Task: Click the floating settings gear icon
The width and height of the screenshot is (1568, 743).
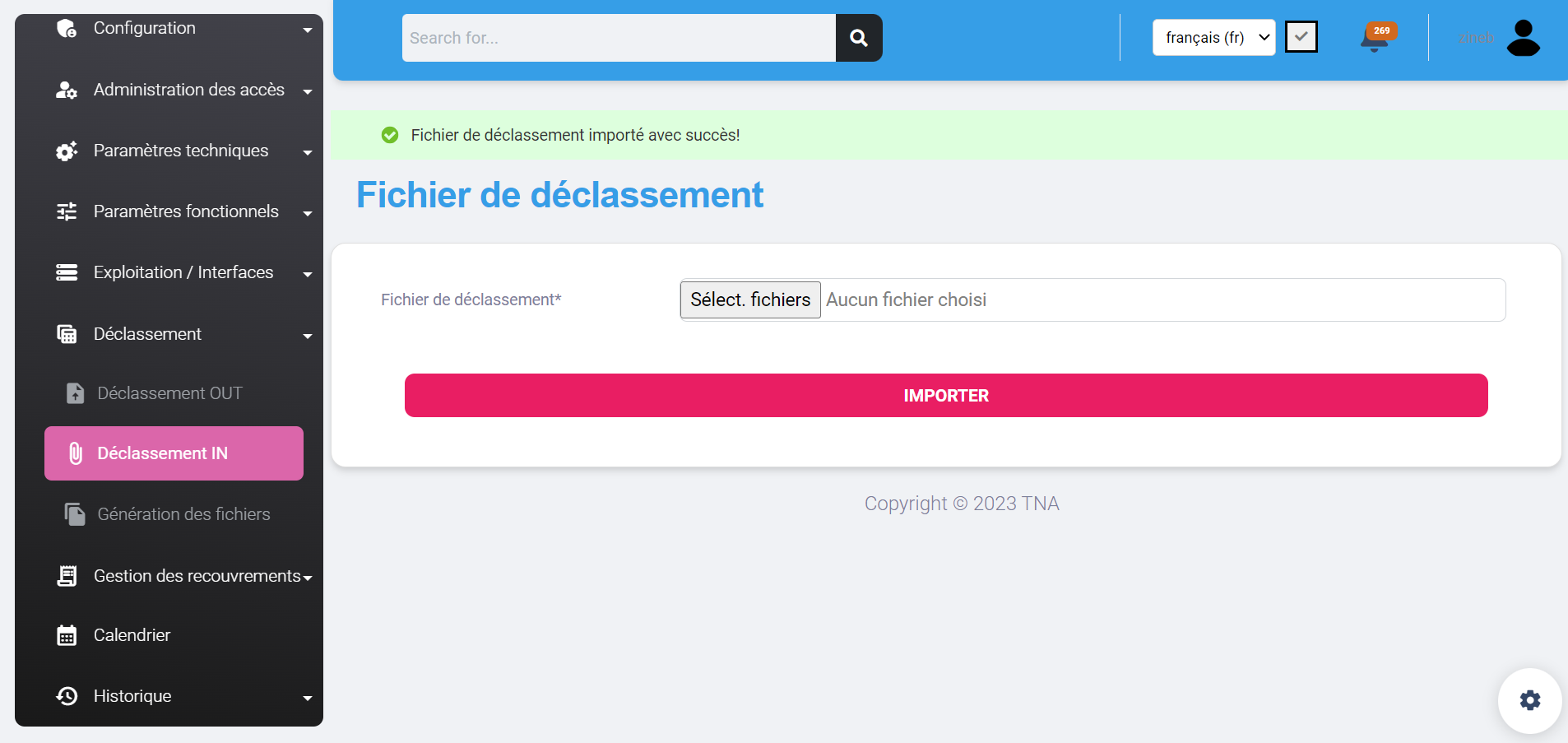Action: [x=1529, y=700]
